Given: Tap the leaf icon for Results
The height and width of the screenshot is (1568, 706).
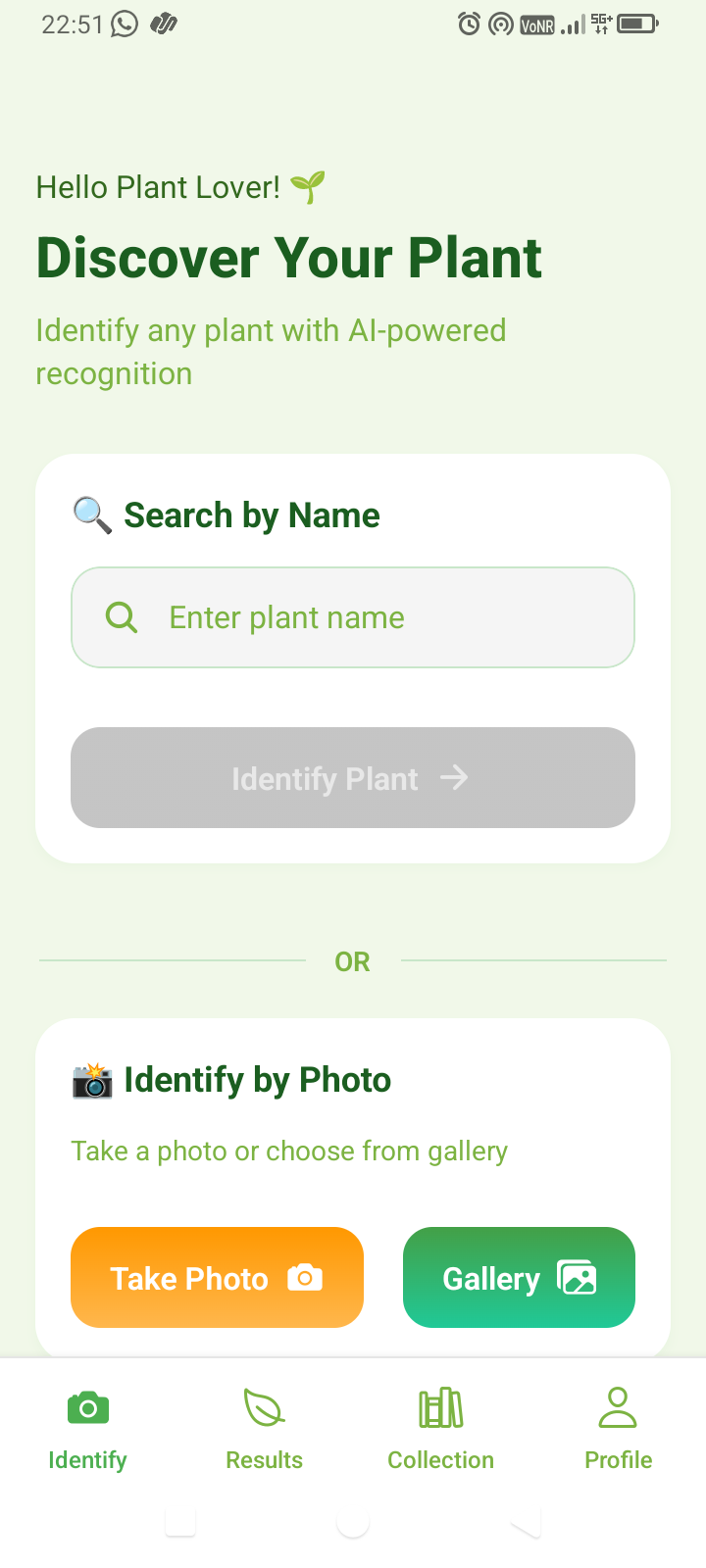Looking at the screenshot, I should tap(264, 1408).
